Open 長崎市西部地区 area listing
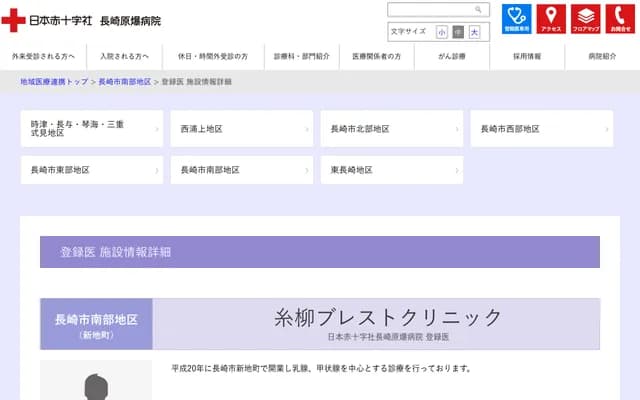Image resolution: width=640 pixels, height=400 pixels. pyautogui.click(x=541, y=129)
